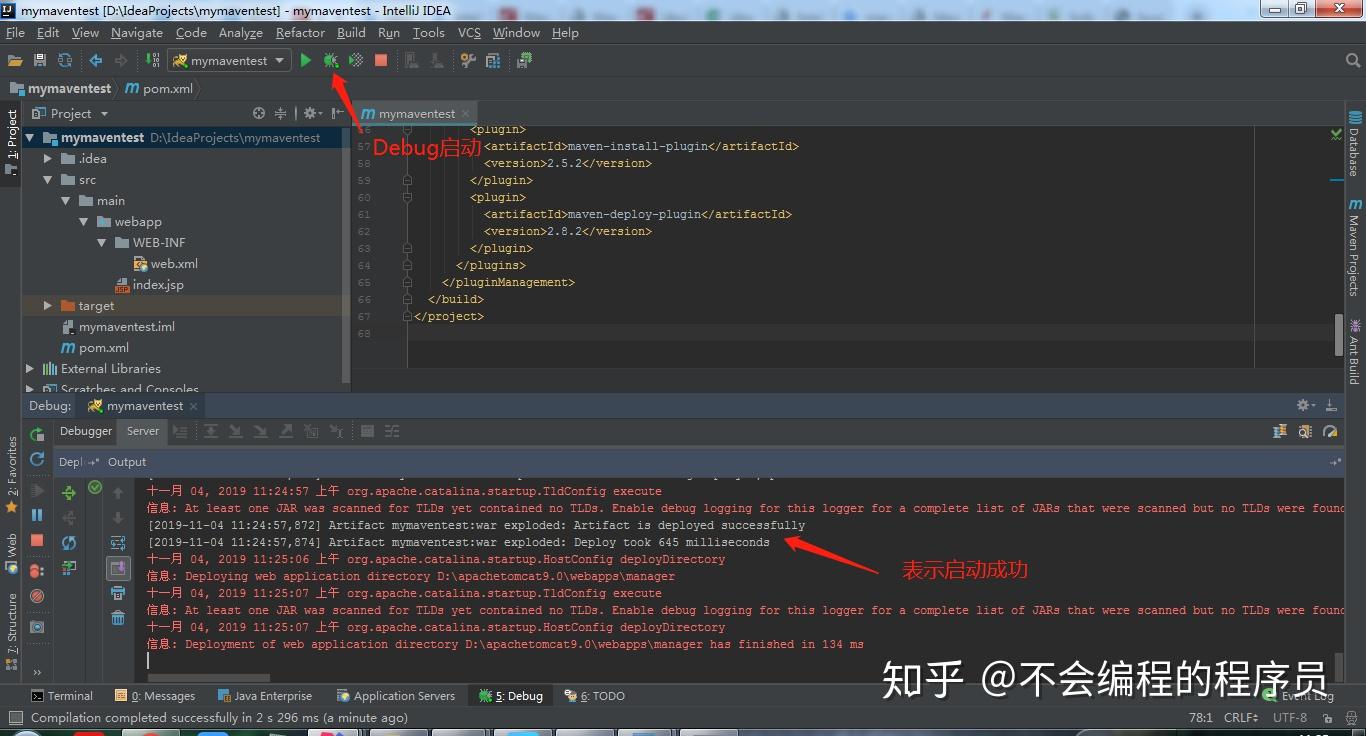This screenshot has width=1366, height=736.
Task: Toggle scroll to end in console output
Action: 118,568
